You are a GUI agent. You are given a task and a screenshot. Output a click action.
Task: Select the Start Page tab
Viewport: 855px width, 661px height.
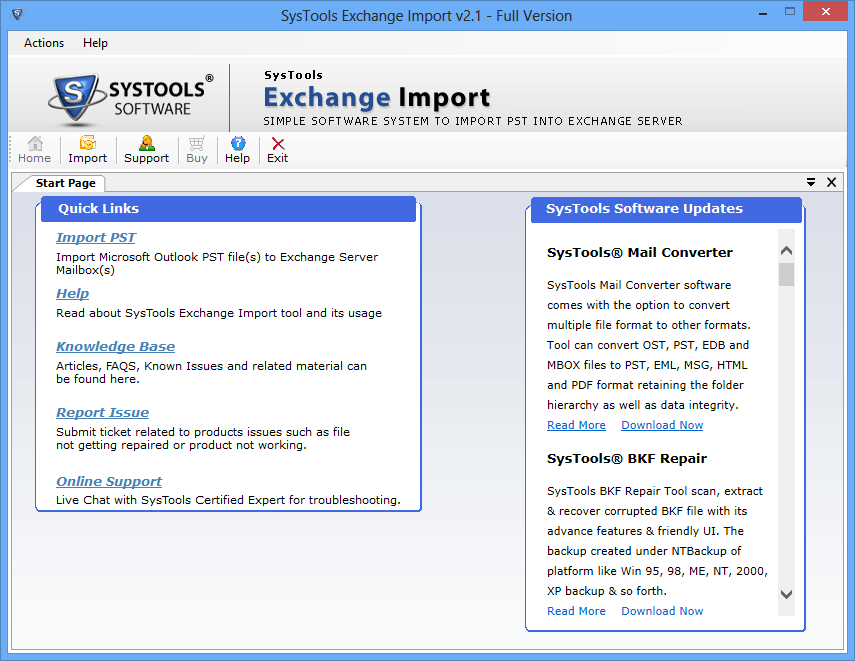pos(65,183)
